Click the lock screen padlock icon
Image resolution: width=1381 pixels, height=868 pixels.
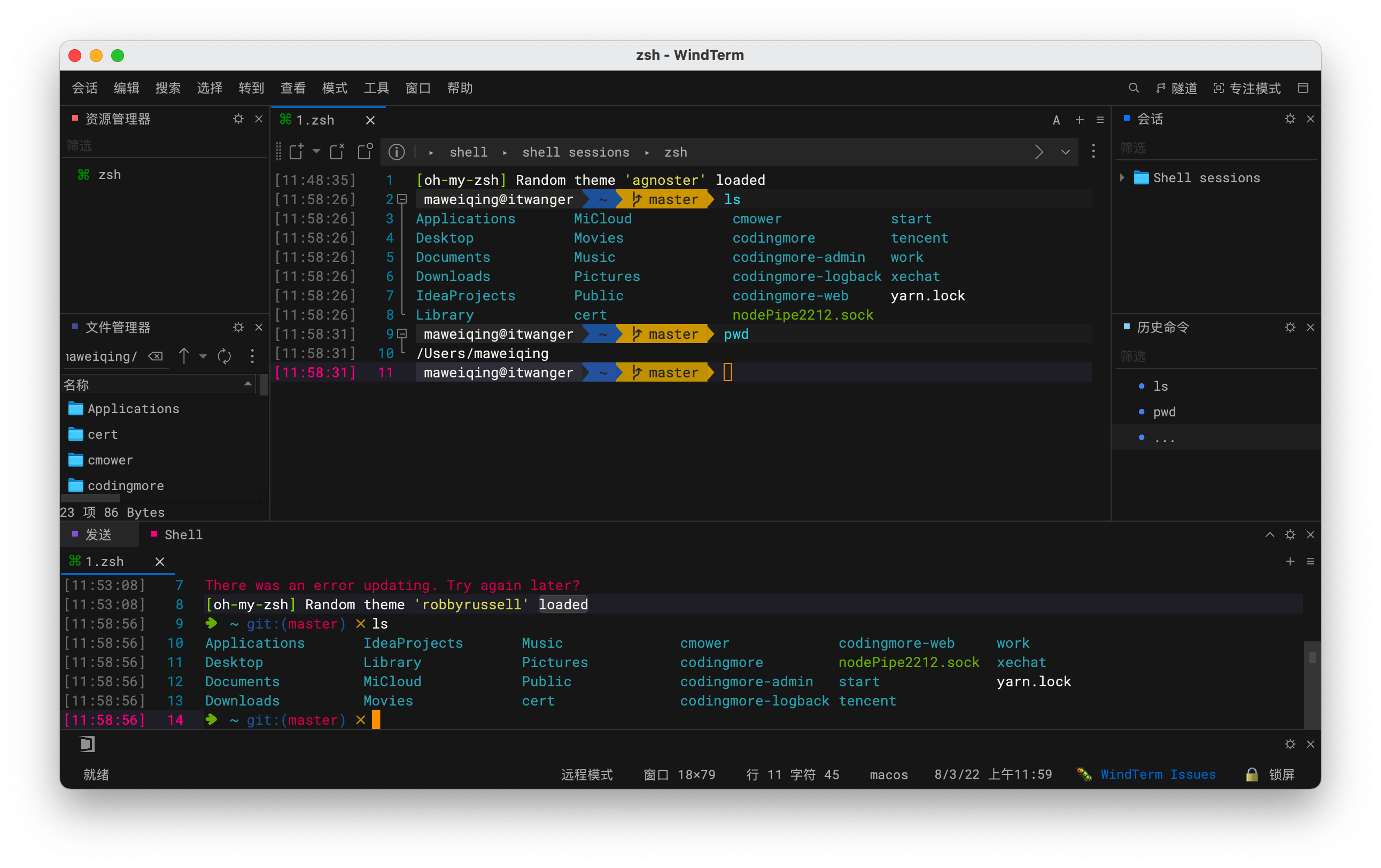pyautogui.click(x=1251, y=774)
